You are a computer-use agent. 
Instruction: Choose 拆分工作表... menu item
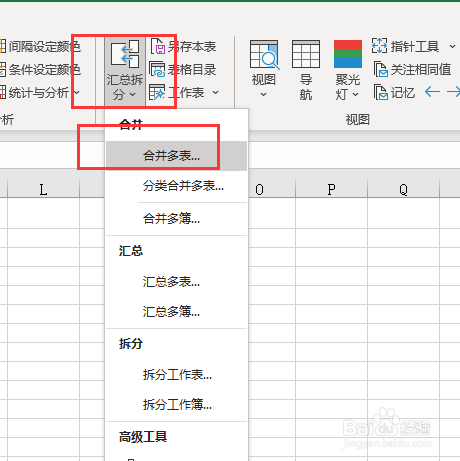pos(176,375)
